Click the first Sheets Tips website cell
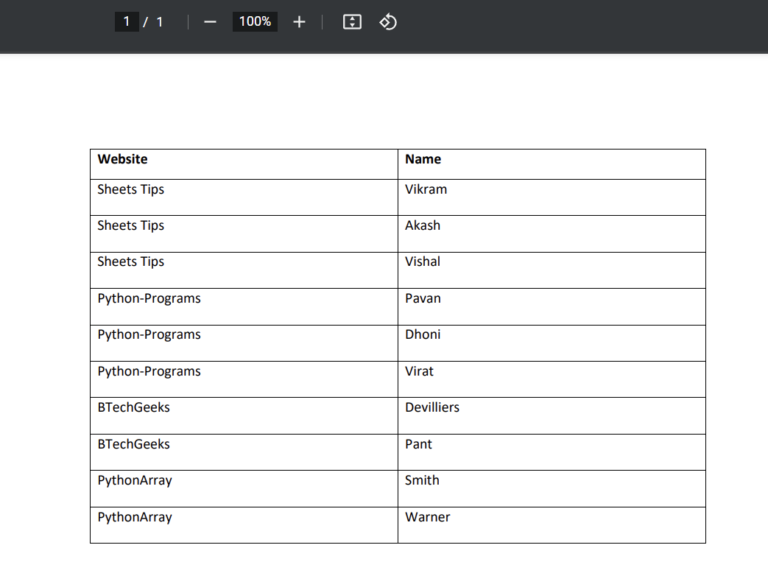This screenshot has width=768, height=587. coord(131,189)
